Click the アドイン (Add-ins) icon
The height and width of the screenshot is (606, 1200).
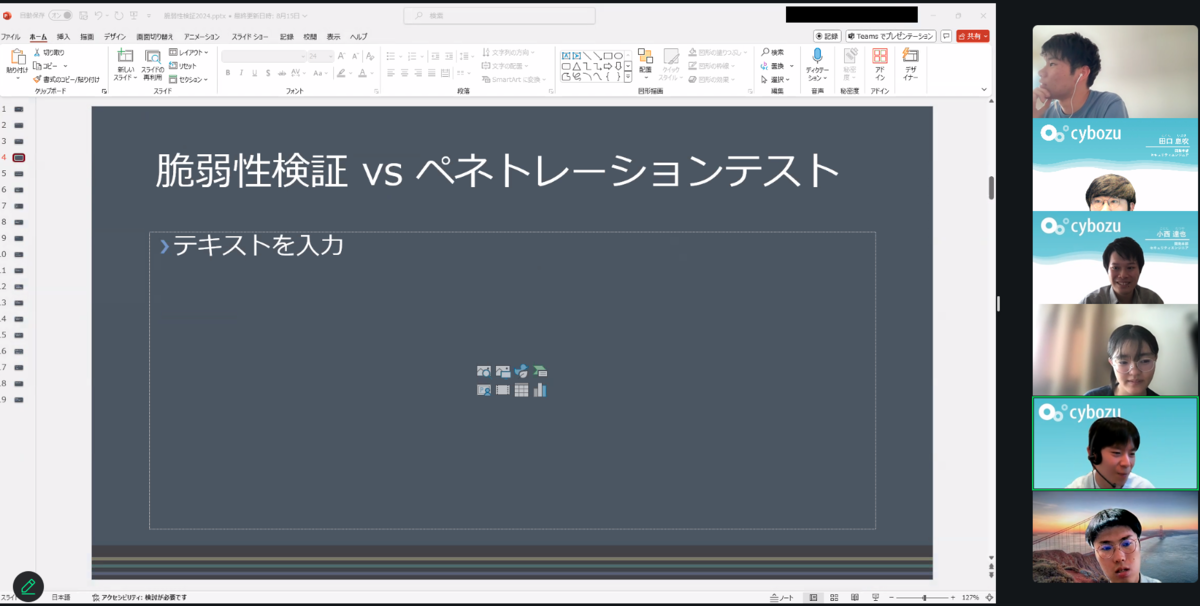pyautogui.click(x=878, y=58)
